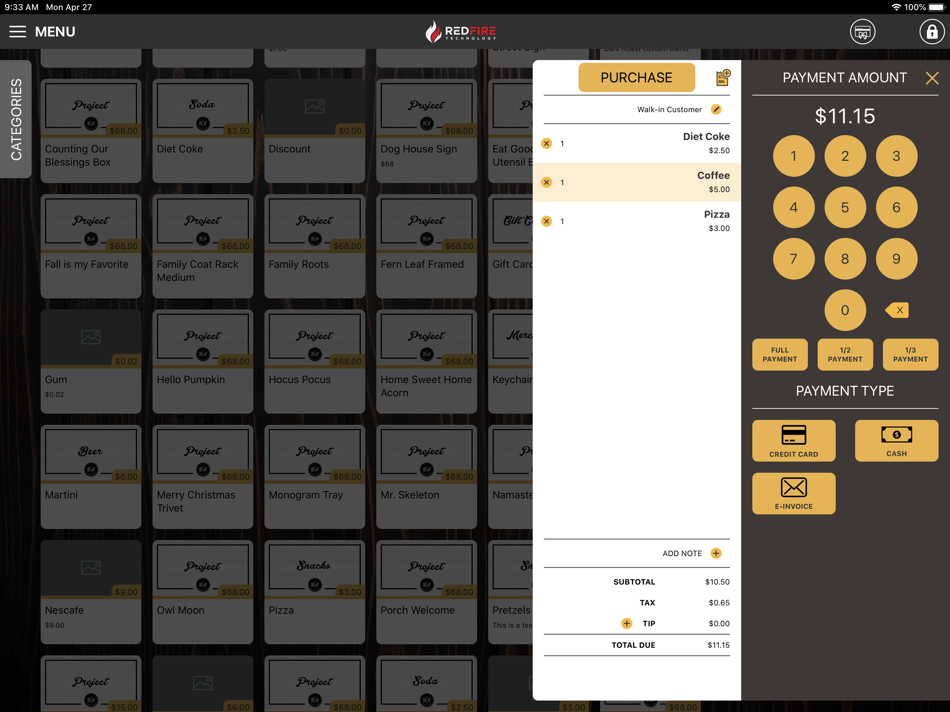This screenshot has height=712, width=950.
Task: Remove Pizza from the order
Action: coord(546,221)
